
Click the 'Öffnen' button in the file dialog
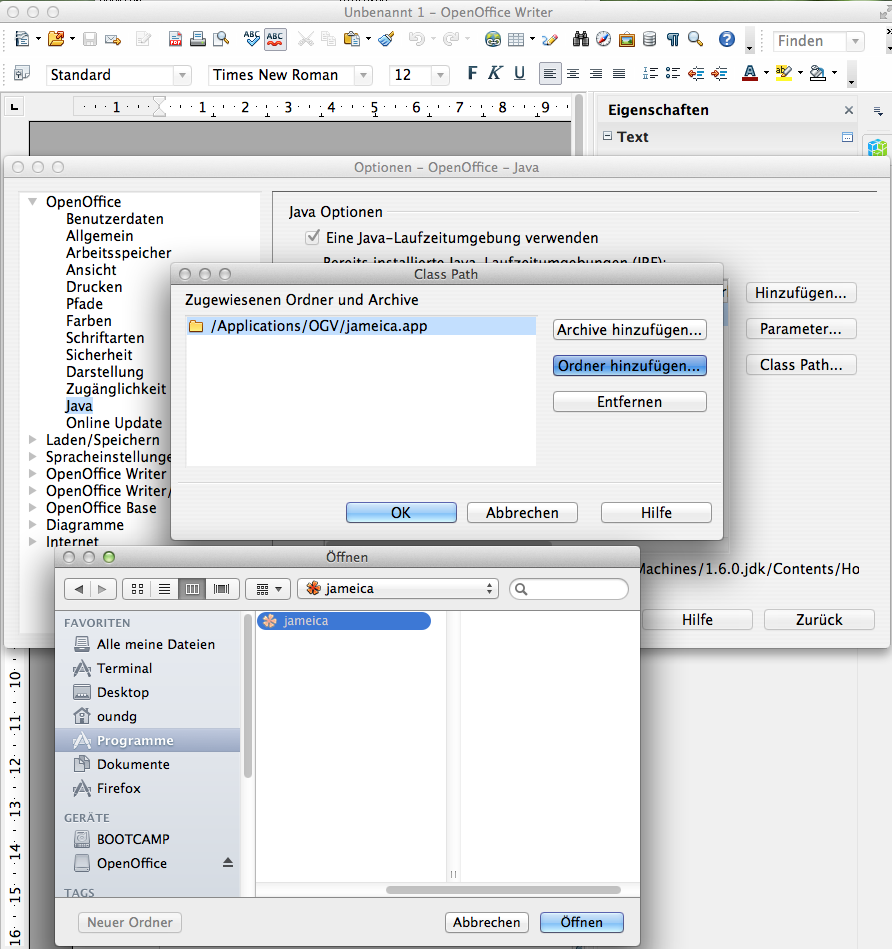[x=581, y=922]
